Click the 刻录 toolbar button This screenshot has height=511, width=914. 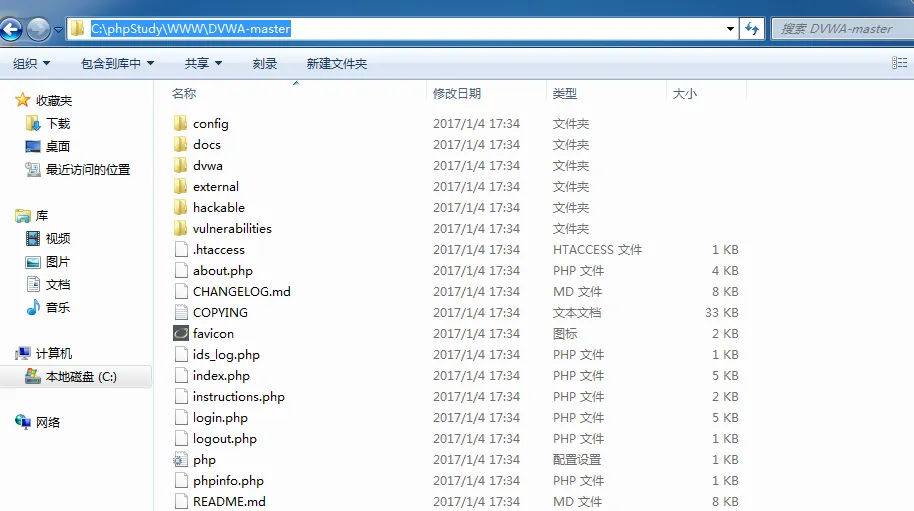point(265,64)
